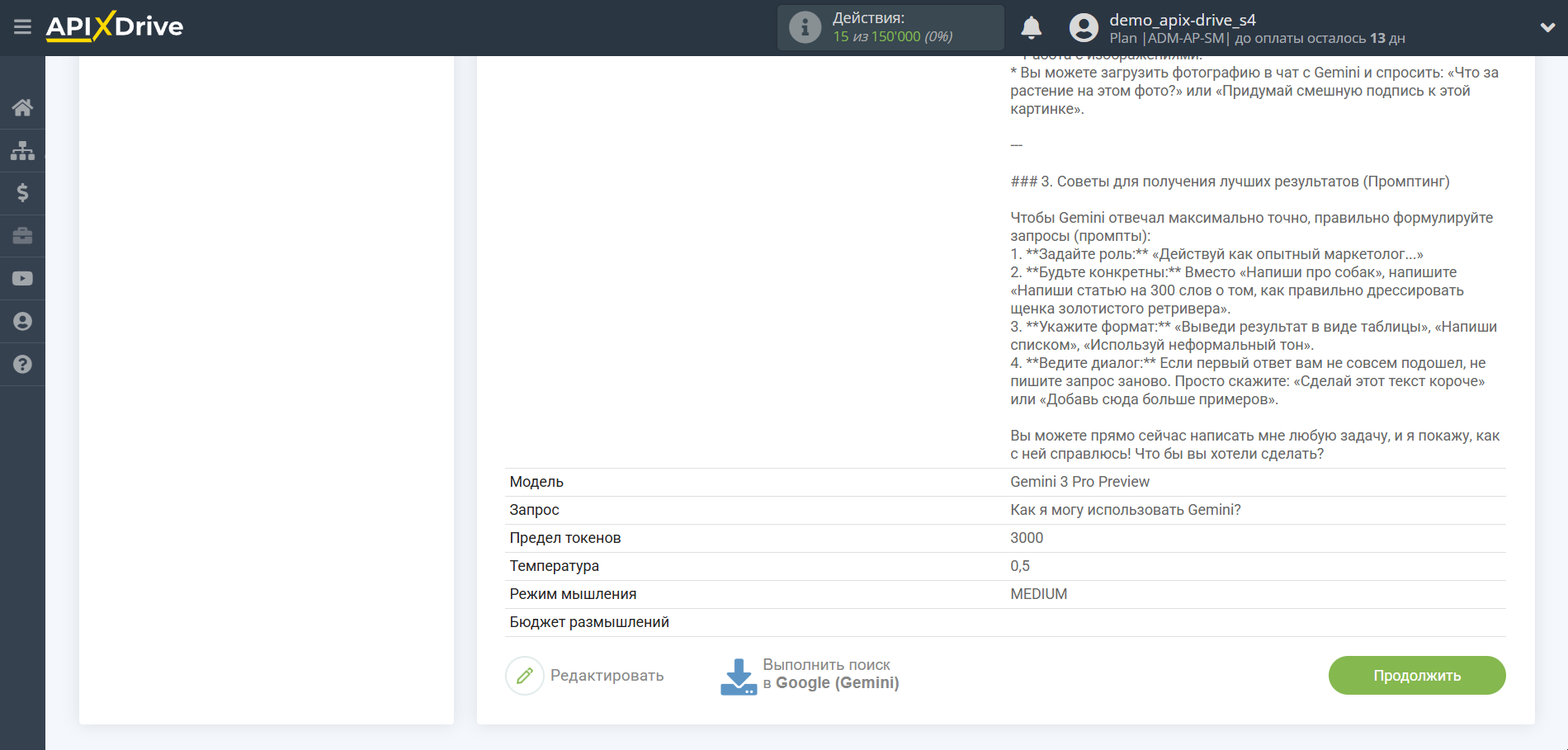Screen dimensions: 1568x750
Task: Open the notifications bell
Action: coord(1031,27)
